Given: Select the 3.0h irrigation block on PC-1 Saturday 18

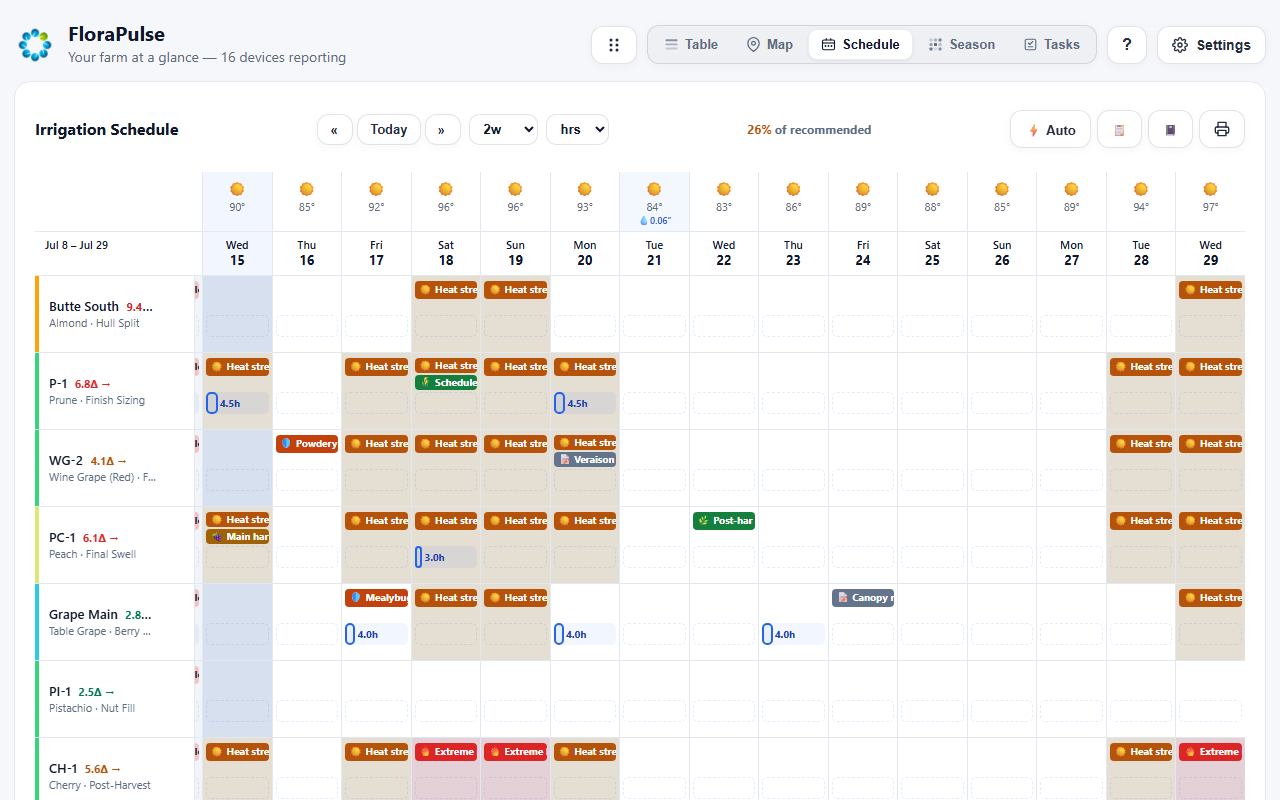Looking at the screenshot, I should coord(446,557).
